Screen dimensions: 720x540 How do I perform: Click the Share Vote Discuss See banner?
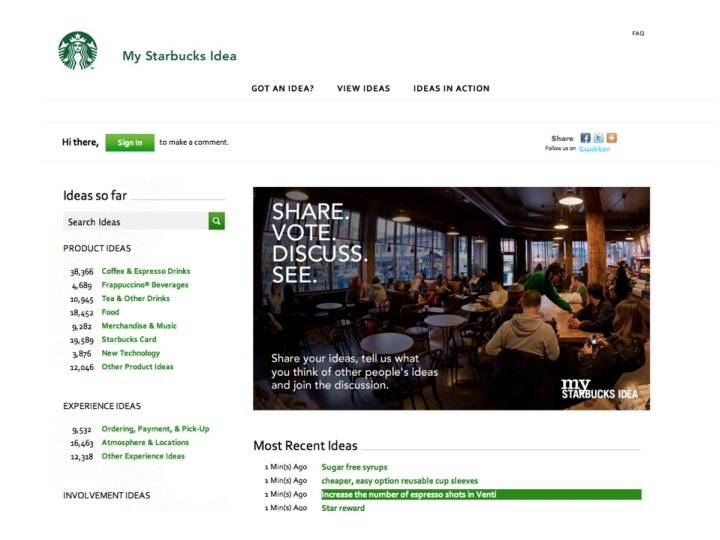click(451, 298)
